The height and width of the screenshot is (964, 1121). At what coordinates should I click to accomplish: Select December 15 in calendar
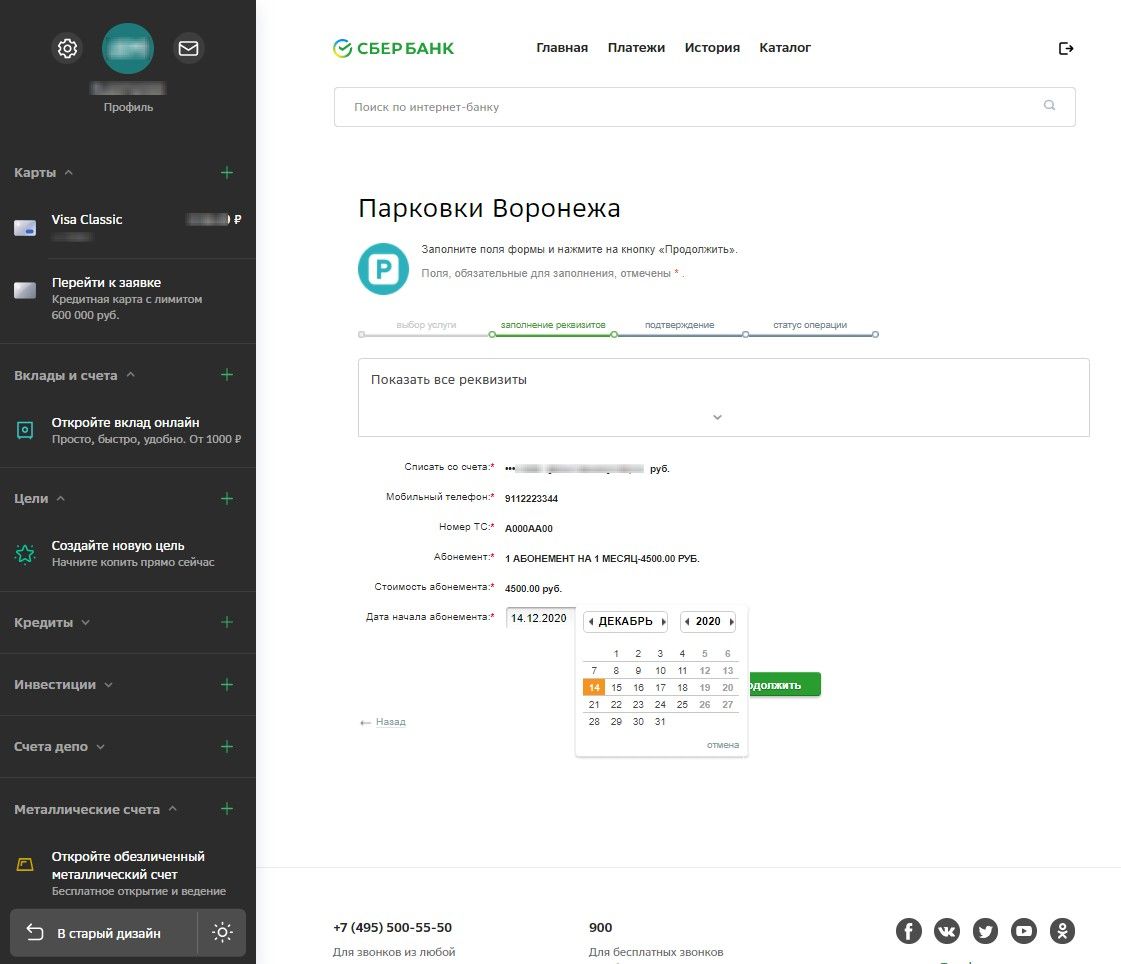click(616, 687)
